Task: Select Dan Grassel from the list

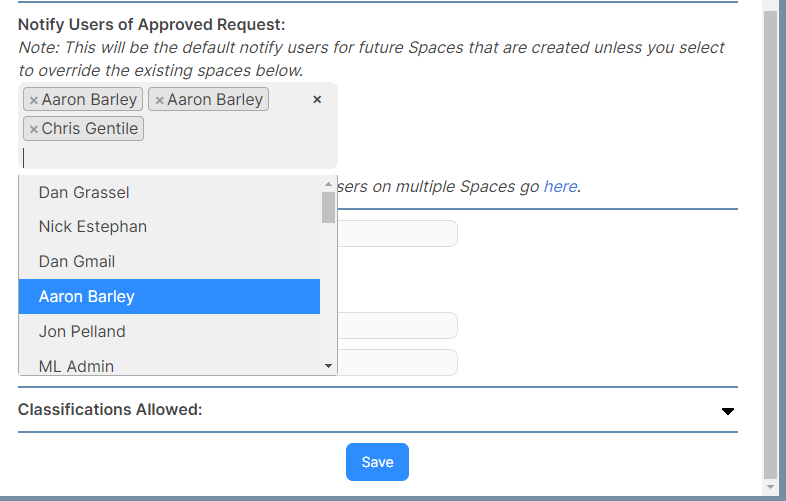Action: coord(169,193)
